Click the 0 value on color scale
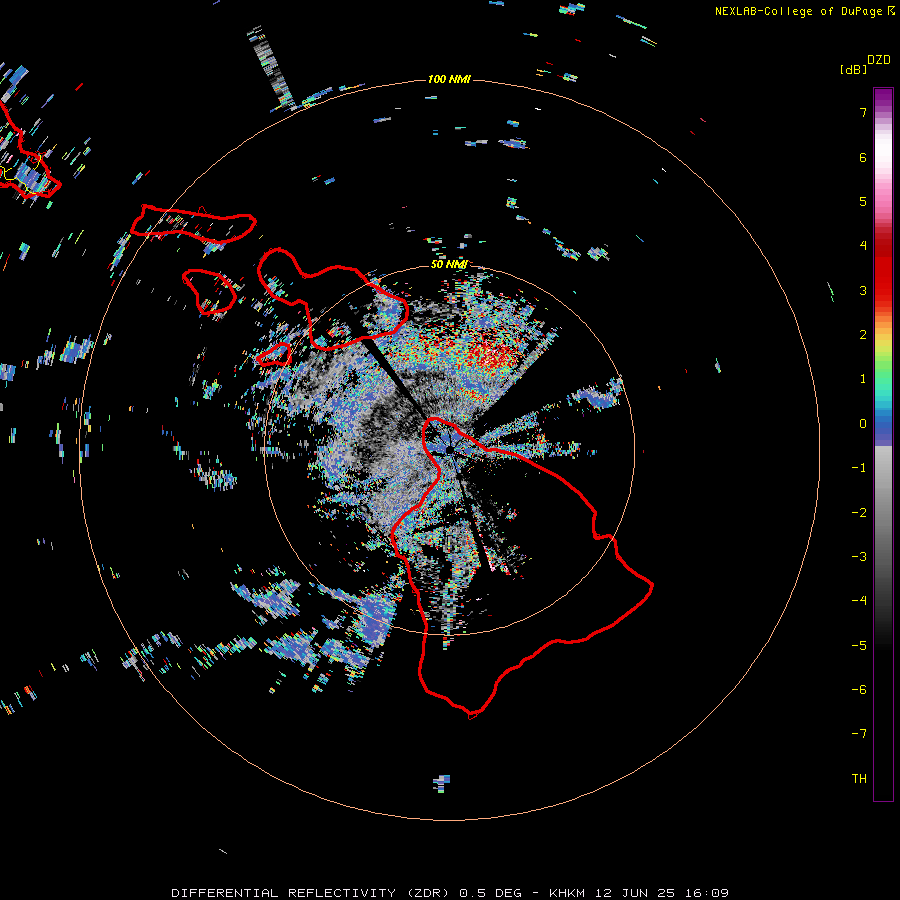 click(x=863, y=424)
